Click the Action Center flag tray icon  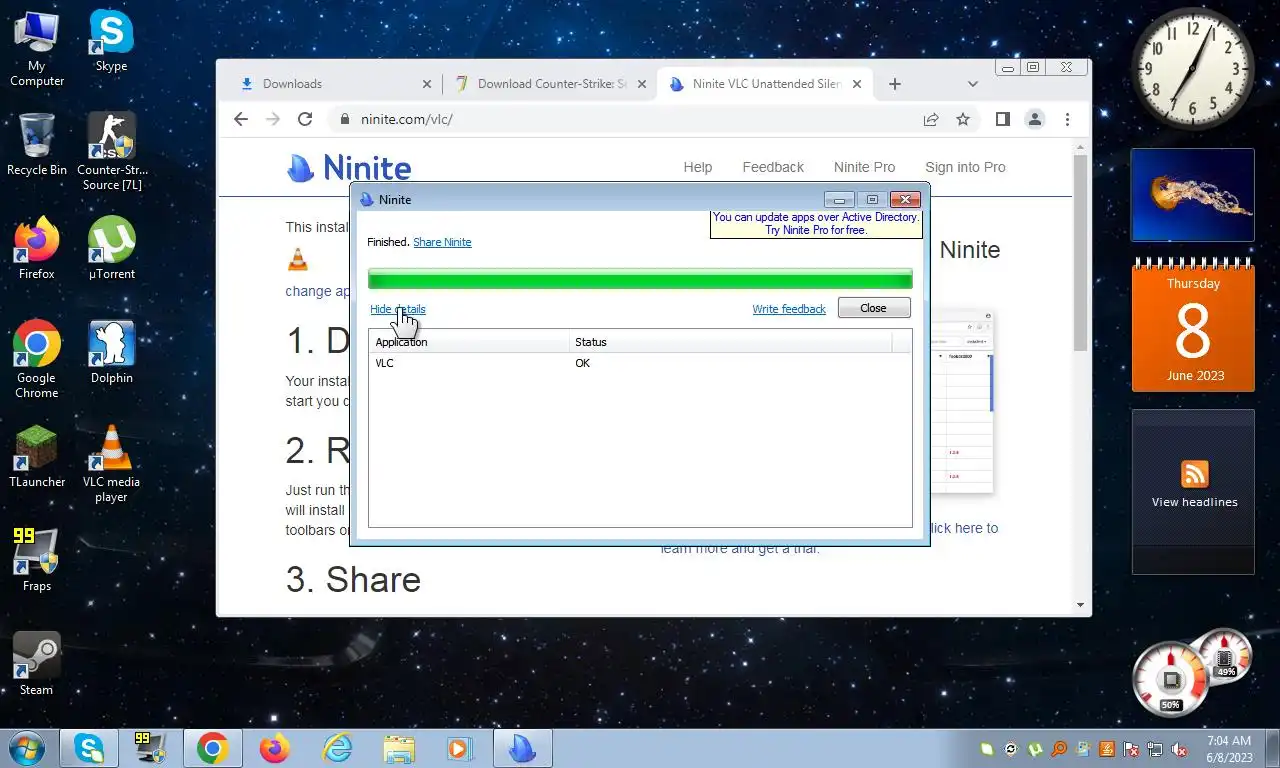click(x=1131, y=749)
